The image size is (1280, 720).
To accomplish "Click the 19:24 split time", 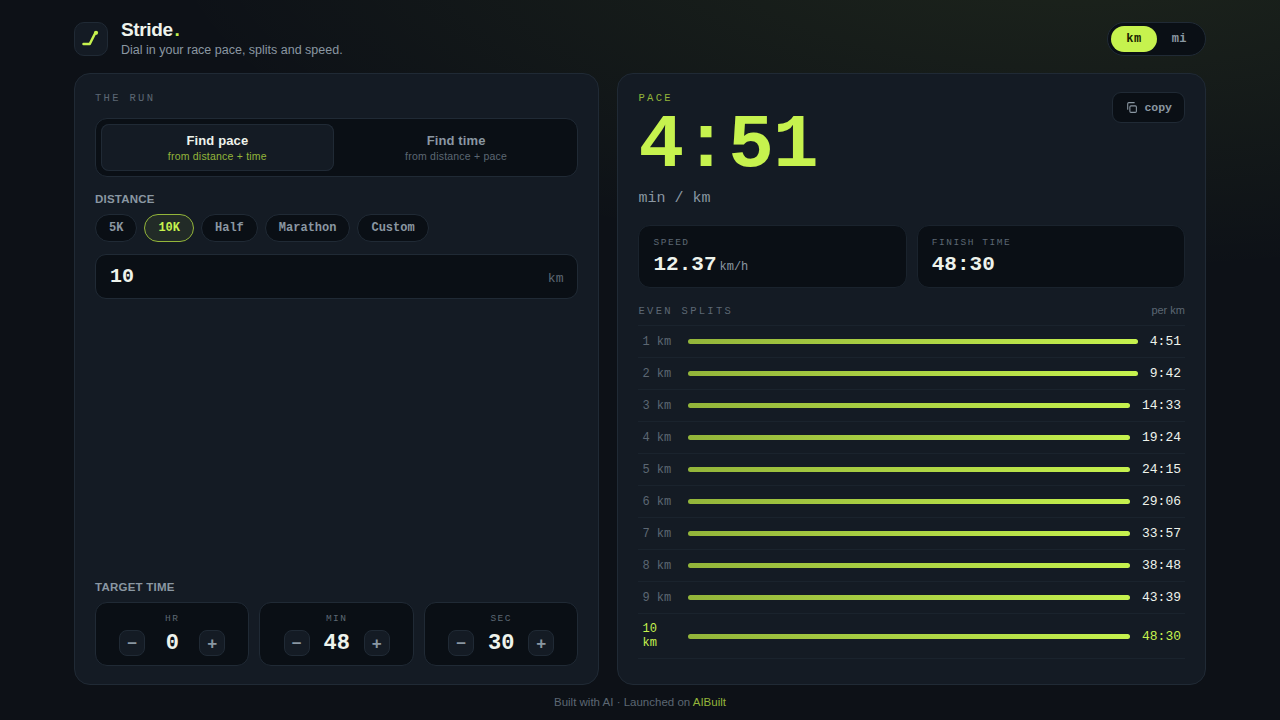I will (x=1161, y=437).
